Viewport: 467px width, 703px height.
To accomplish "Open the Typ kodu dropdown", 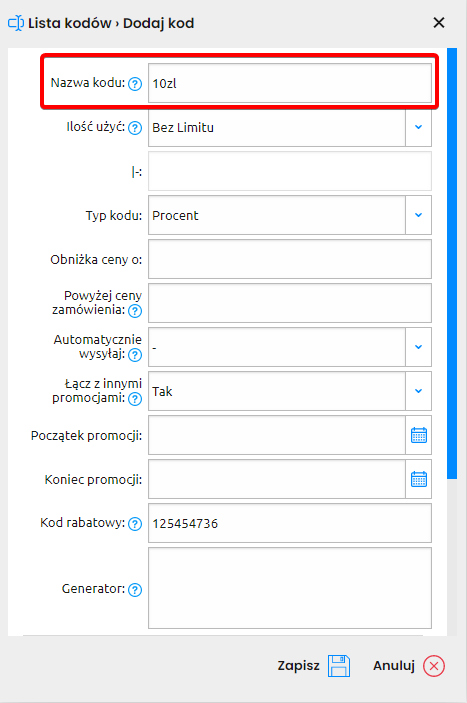I will 419,215.
